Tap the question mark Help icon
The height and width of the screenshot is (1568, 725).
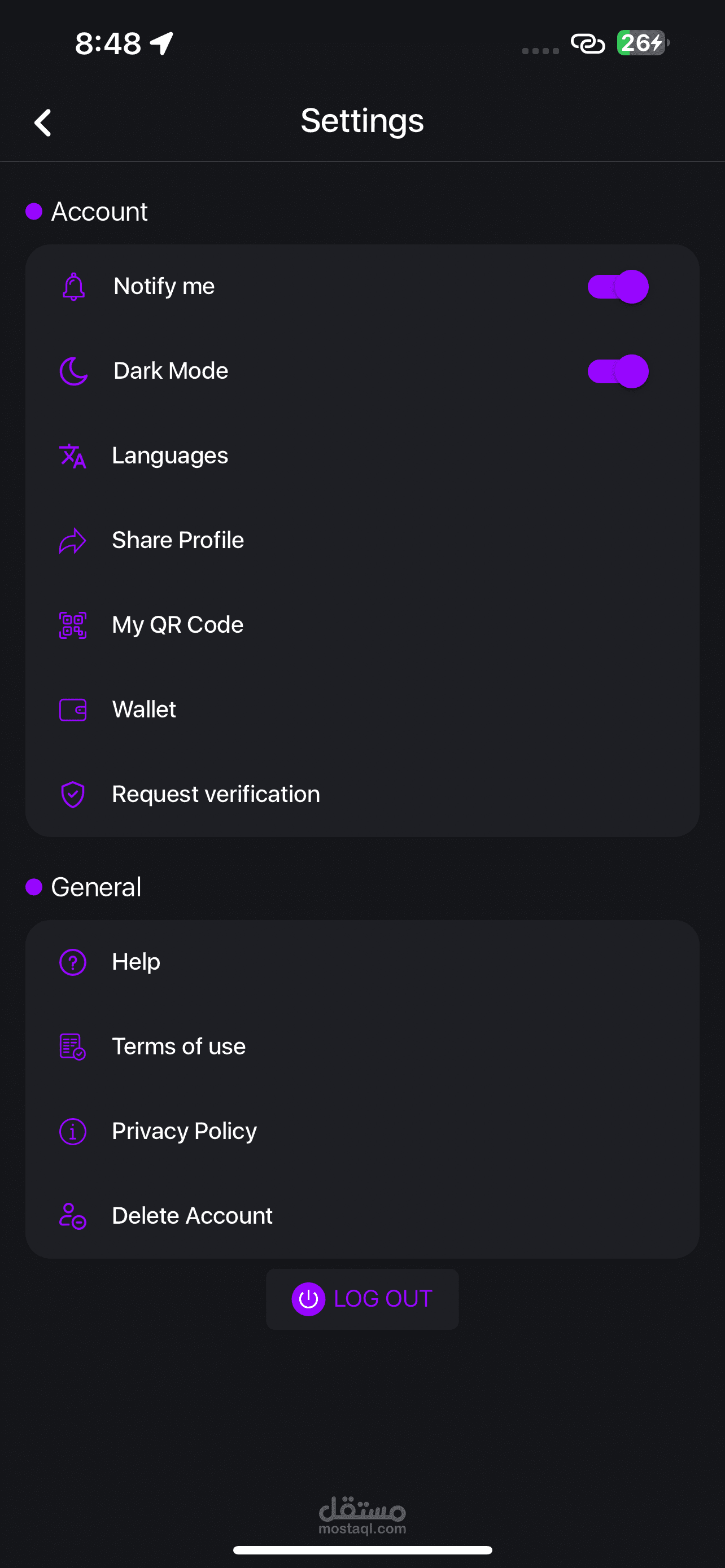pos(73,962)
